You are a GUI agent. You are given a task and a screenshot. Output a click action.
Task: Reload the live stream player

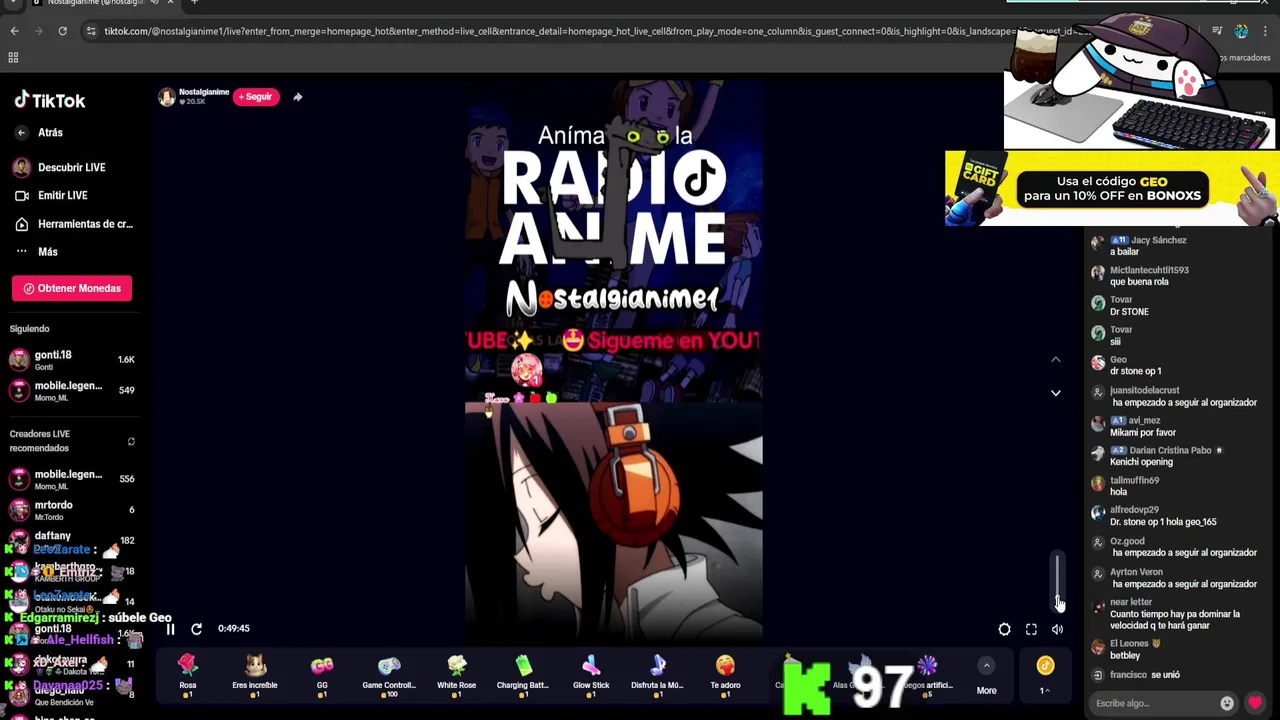pyautogui.click(x=196, y=629)
